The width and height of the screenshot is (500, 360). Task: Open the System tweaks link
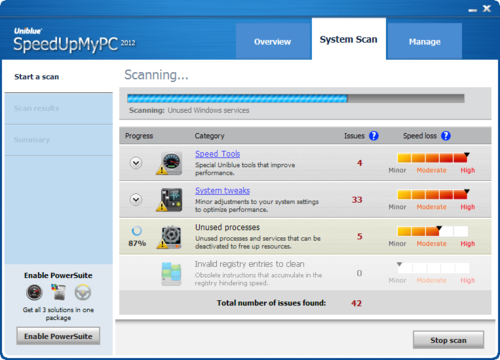coord(223,191)
